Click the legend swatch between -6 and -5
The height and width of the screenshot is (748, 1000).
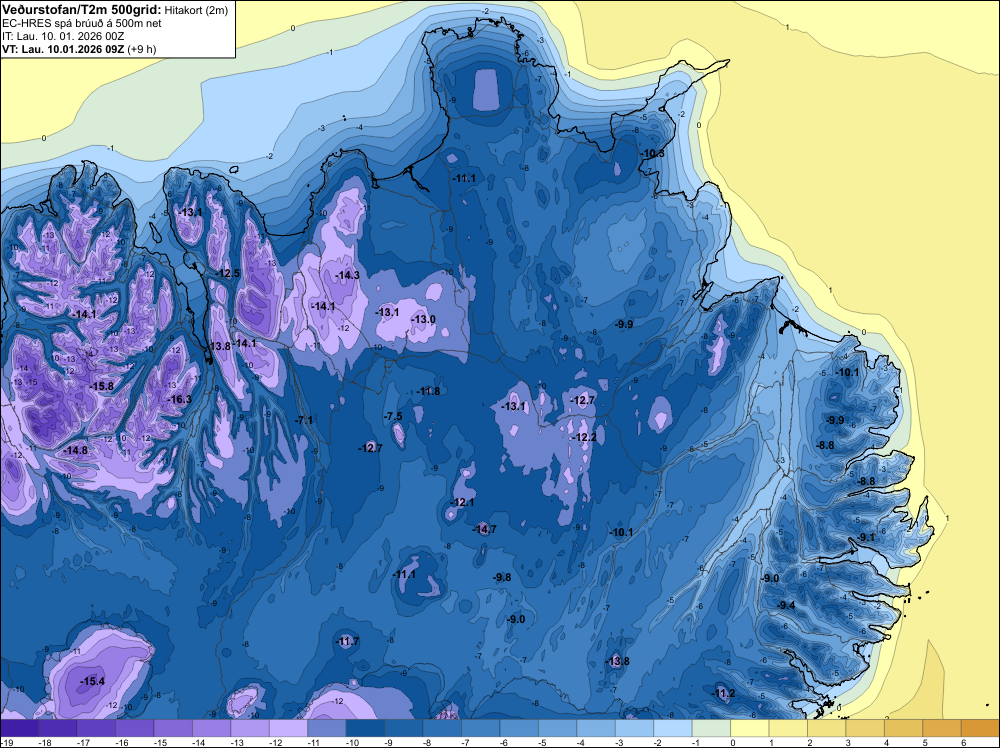pos(519,727)
